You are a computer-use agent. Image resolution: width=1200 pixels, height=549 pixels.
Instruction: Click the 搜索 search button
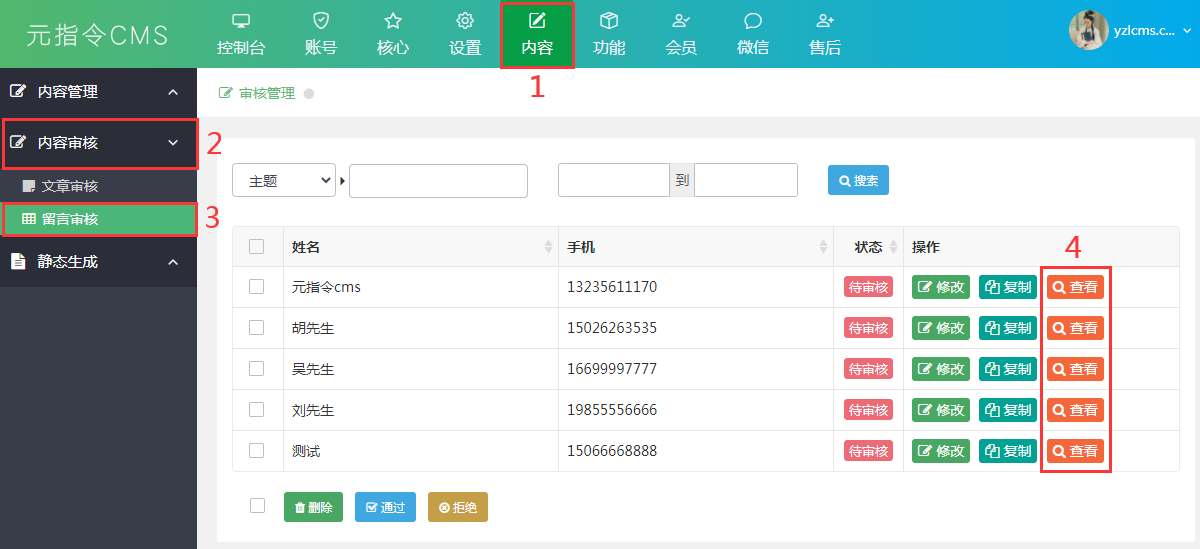pos(858,180)
